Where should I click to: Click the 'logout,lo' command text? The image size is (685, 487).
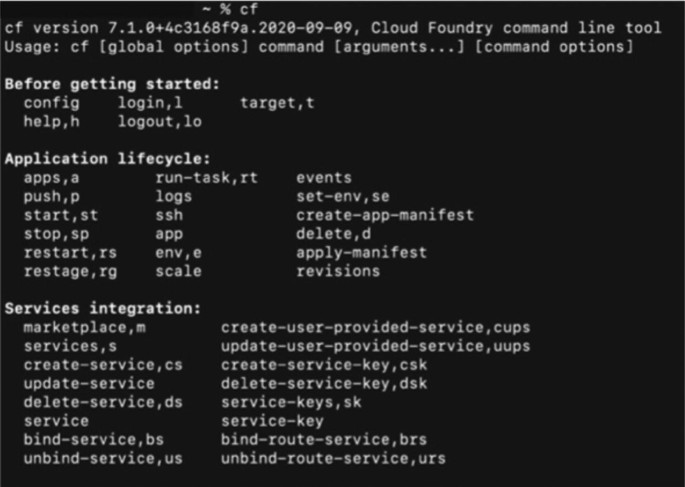click(x=160, y=121)
